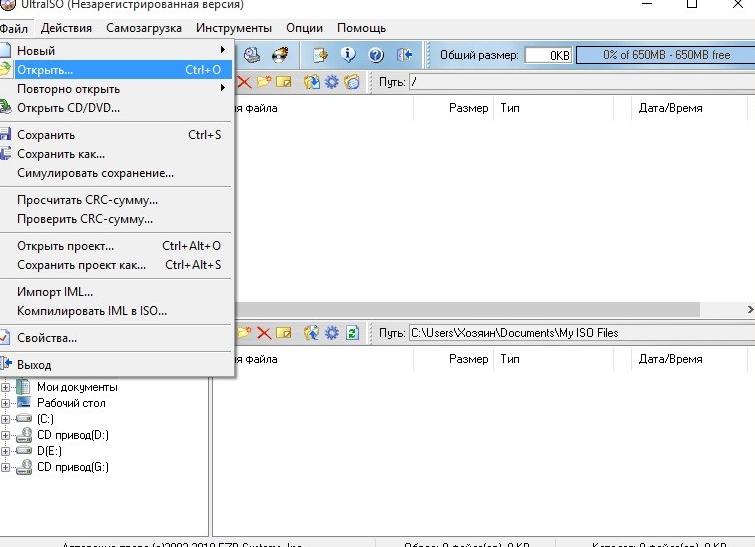The image size is (755, 547).
Task: Click the convert image toolbar icon
Action: pyautogui.click(x=320, y=55)
